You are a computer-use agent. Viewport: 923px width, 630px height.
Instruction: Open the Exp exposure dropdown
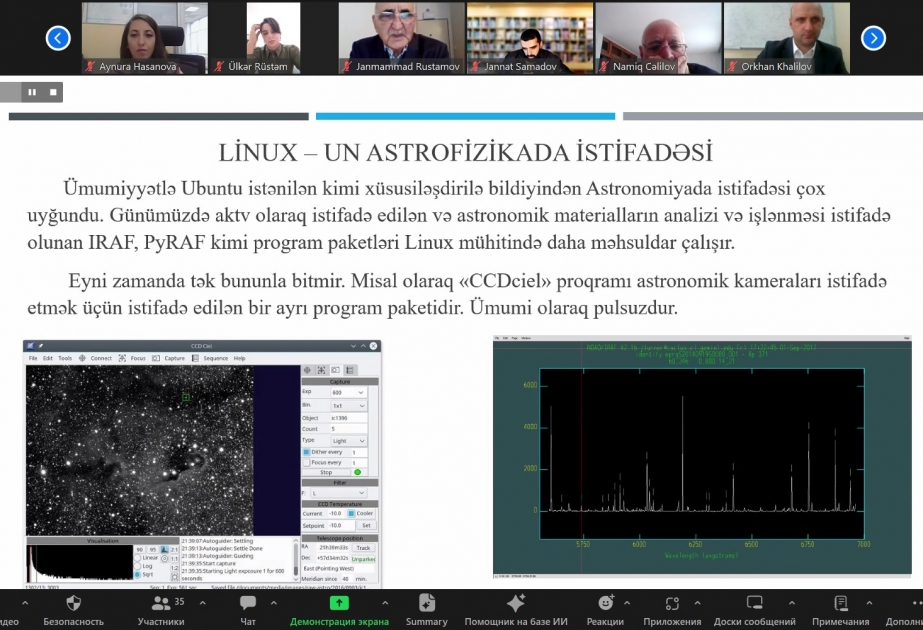click(x=348, y=392)
